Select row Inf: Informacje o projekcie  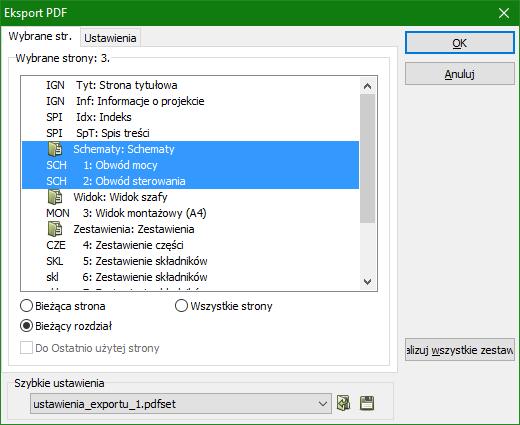click(x=190, y=101)
